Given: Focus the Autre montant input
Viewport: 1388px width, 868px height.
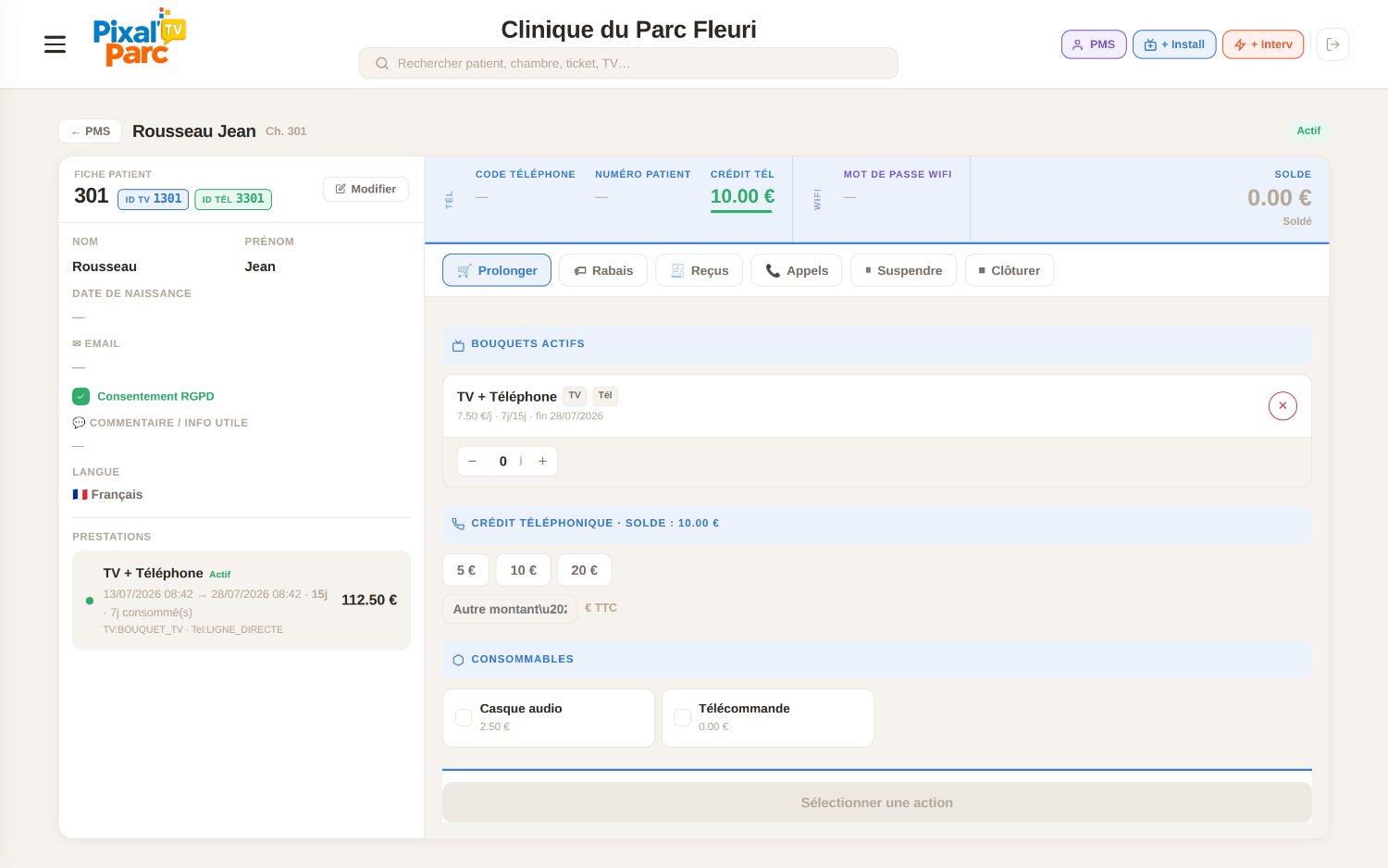Looking at the screenshot, I should [x=510, y=609].
